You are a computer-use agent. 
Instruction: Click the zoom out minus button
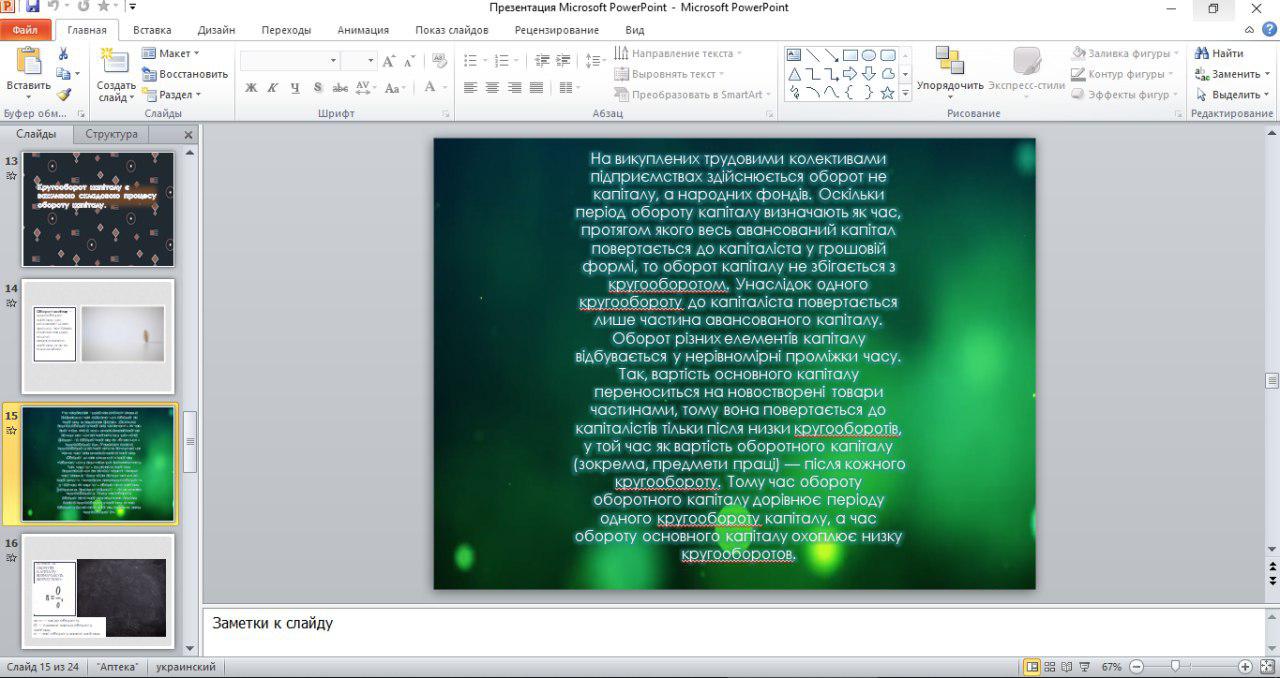[x=1139, y=667]
